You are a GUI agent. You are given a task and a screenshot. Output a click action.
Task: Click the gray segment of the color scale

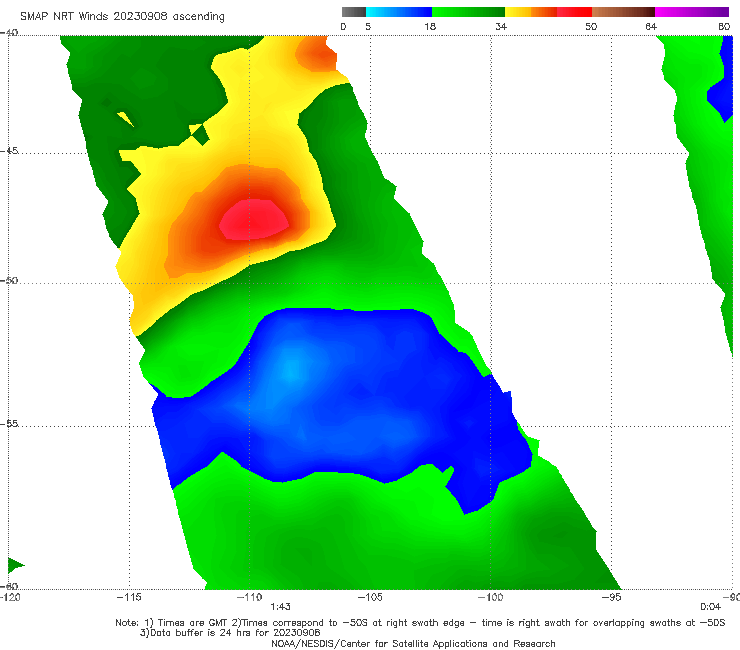coord(354,12)
